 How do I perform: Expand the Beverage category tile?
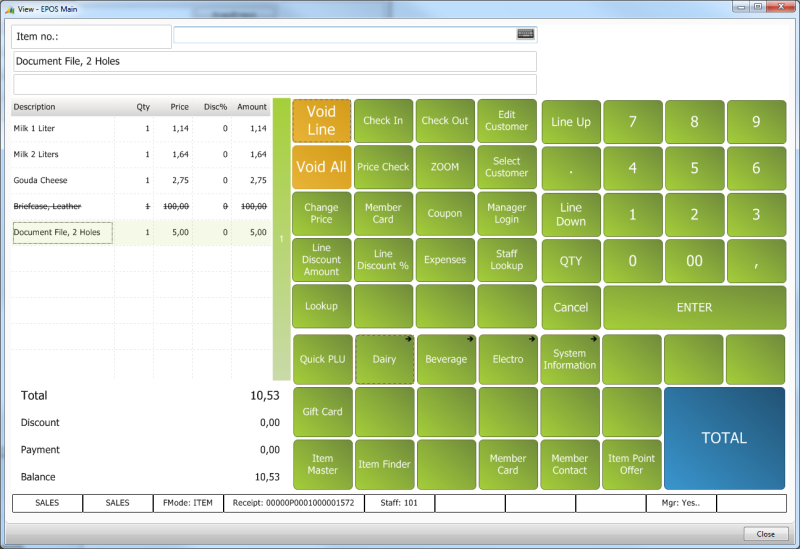coord(445,359)
